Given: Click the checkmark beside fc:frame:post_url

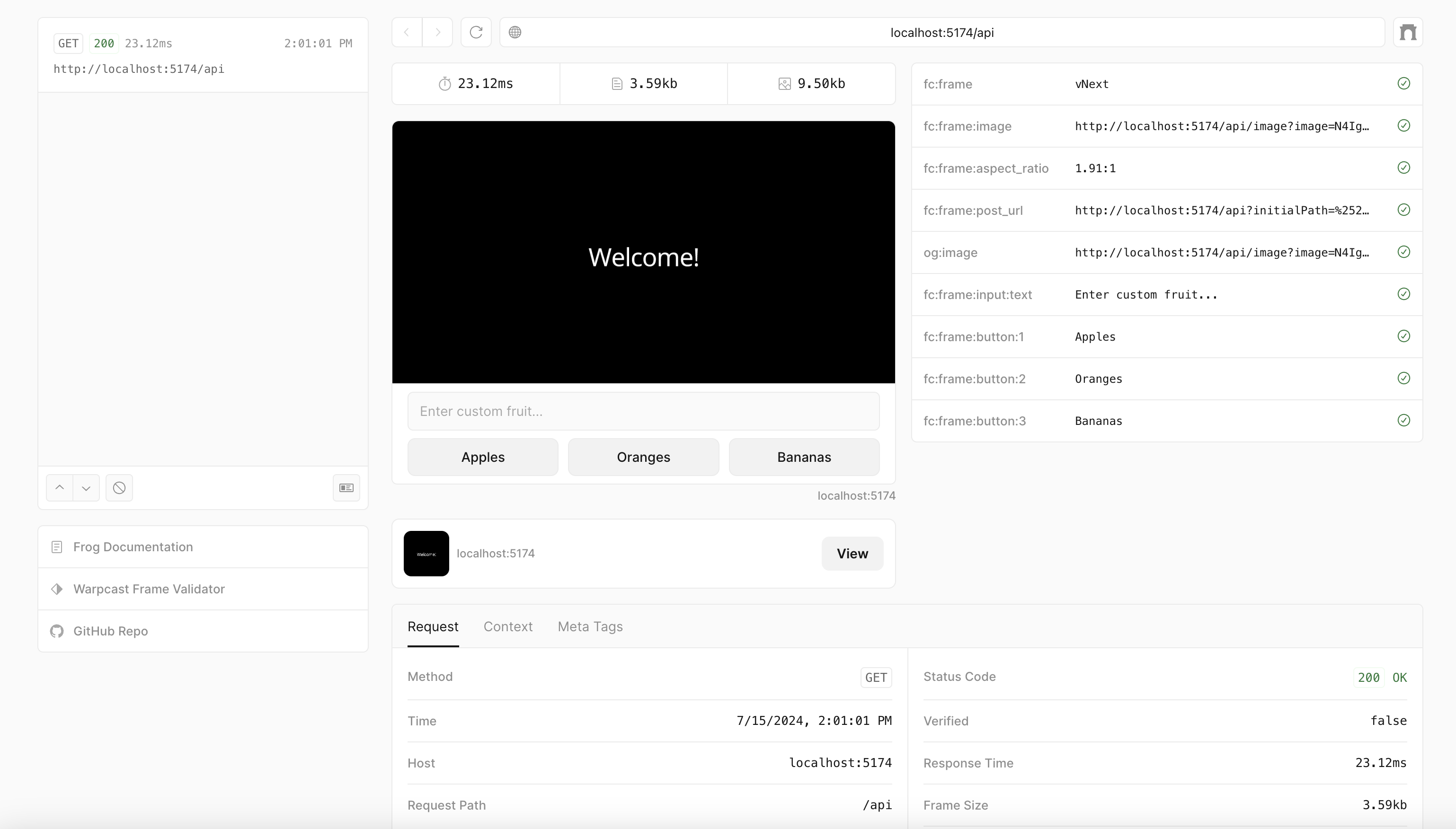Looking at the screenshot, I should (1403, 210).
